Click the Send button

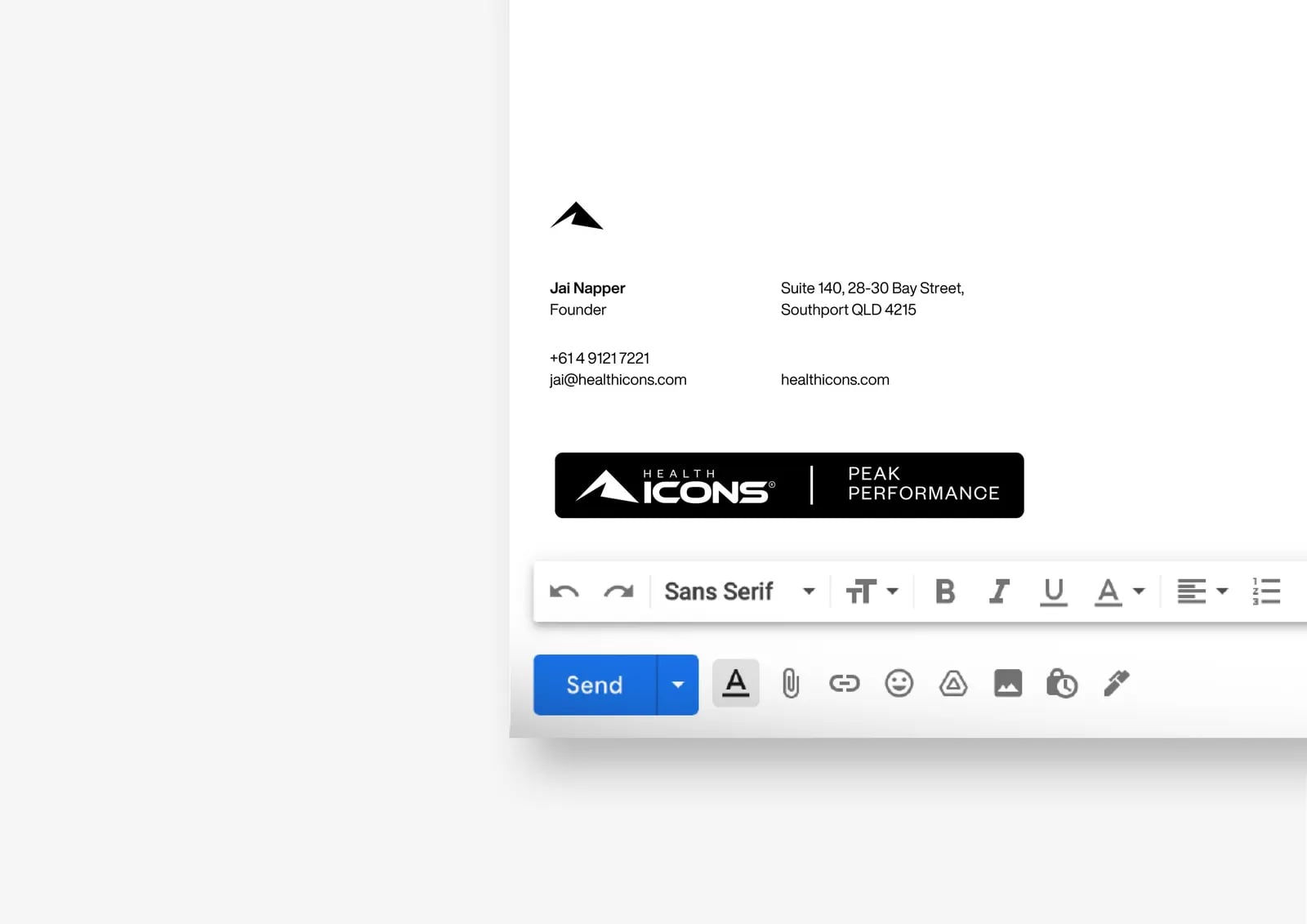coord(595,685)
